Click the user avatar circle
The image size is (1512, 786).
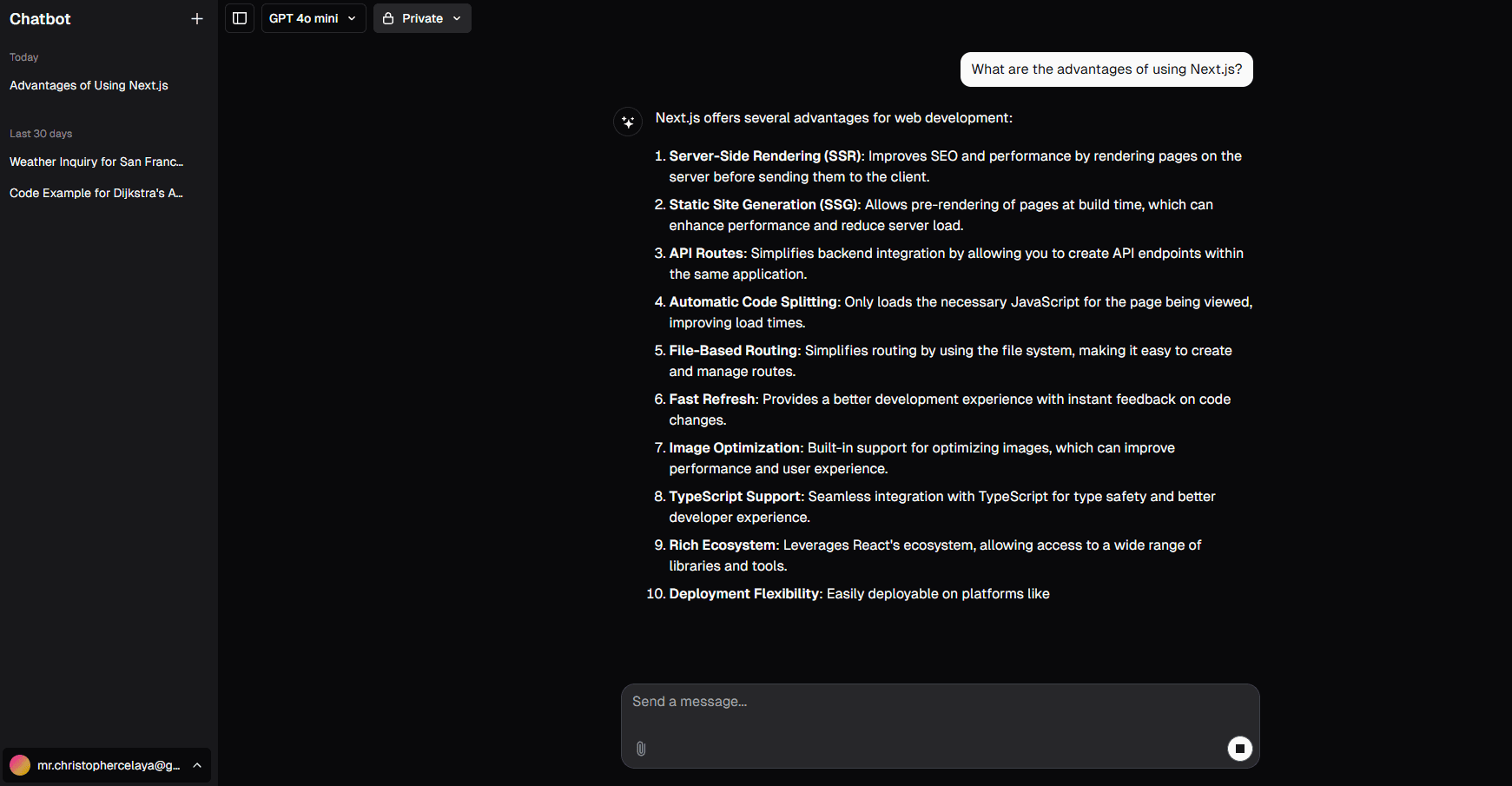[20, 765]
